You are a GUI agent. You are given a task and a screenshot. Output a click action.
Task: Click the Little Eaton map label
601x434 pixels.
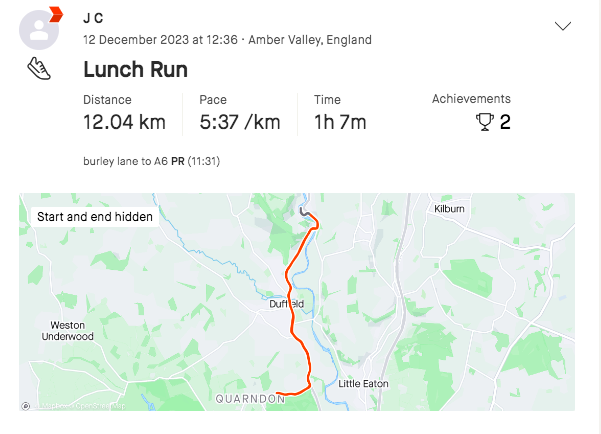point(362,384)
